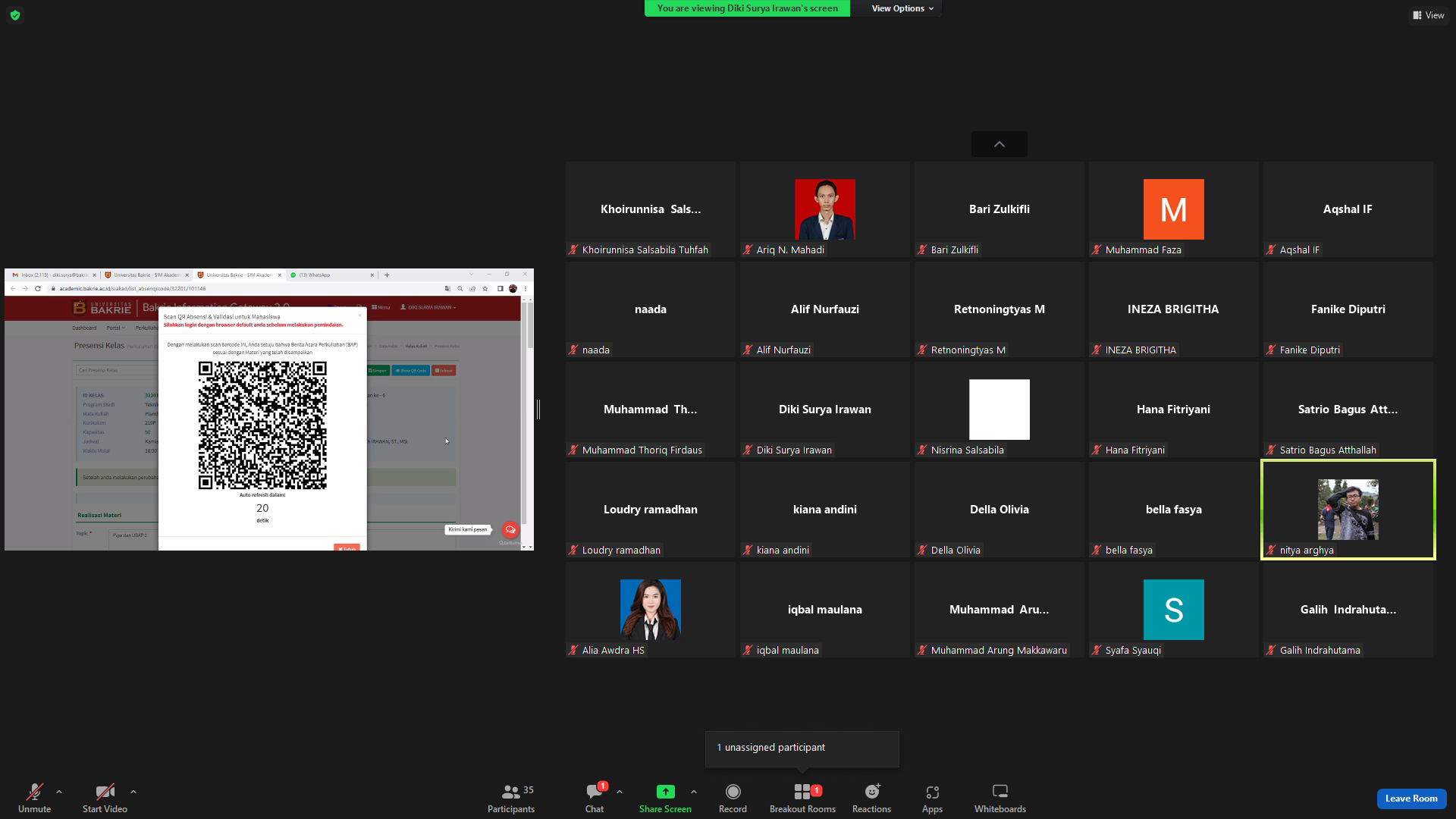Start recording with the Record icon
This screenshot has height=819, width=1456.
point(733,792)
